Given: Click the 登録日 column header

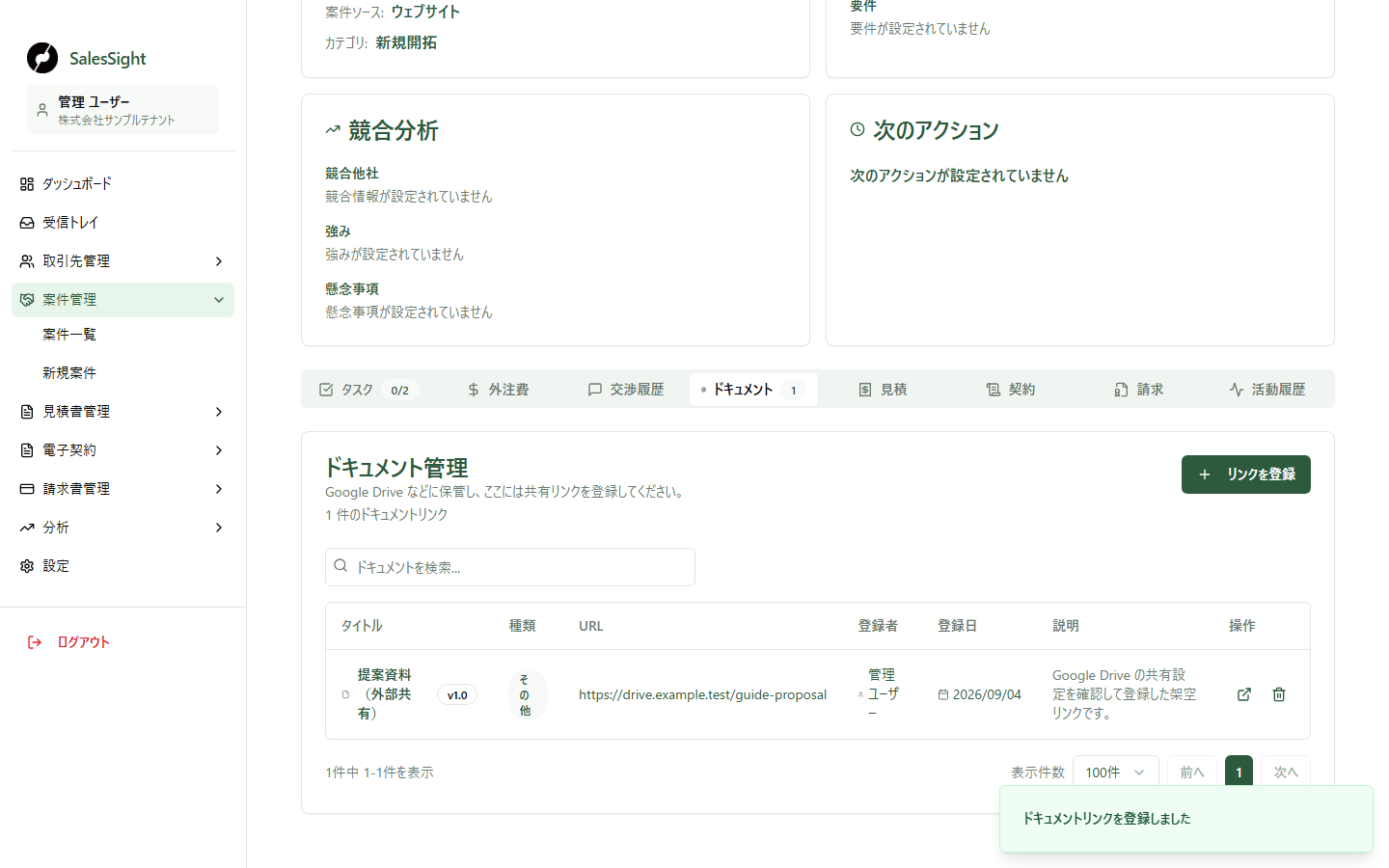Looking at the screenshot, I should coord(958,626).
